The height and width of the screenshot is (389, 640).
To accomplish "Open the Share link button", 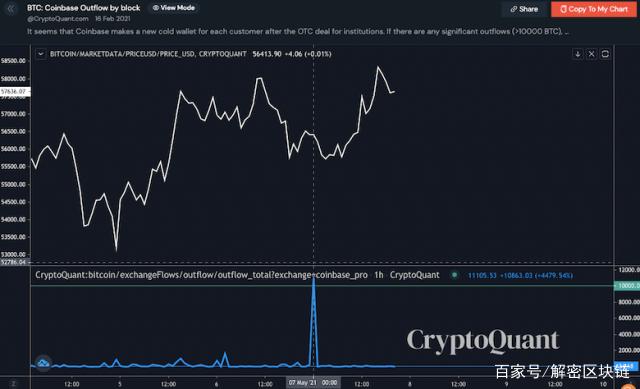I will tap(524, 9).
